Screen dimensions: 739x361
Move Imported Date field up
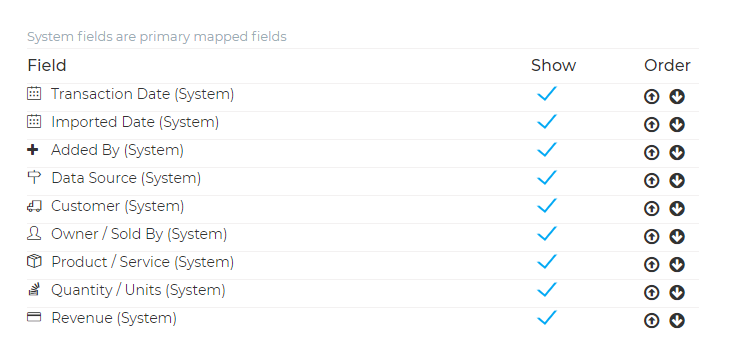[651, 124]
